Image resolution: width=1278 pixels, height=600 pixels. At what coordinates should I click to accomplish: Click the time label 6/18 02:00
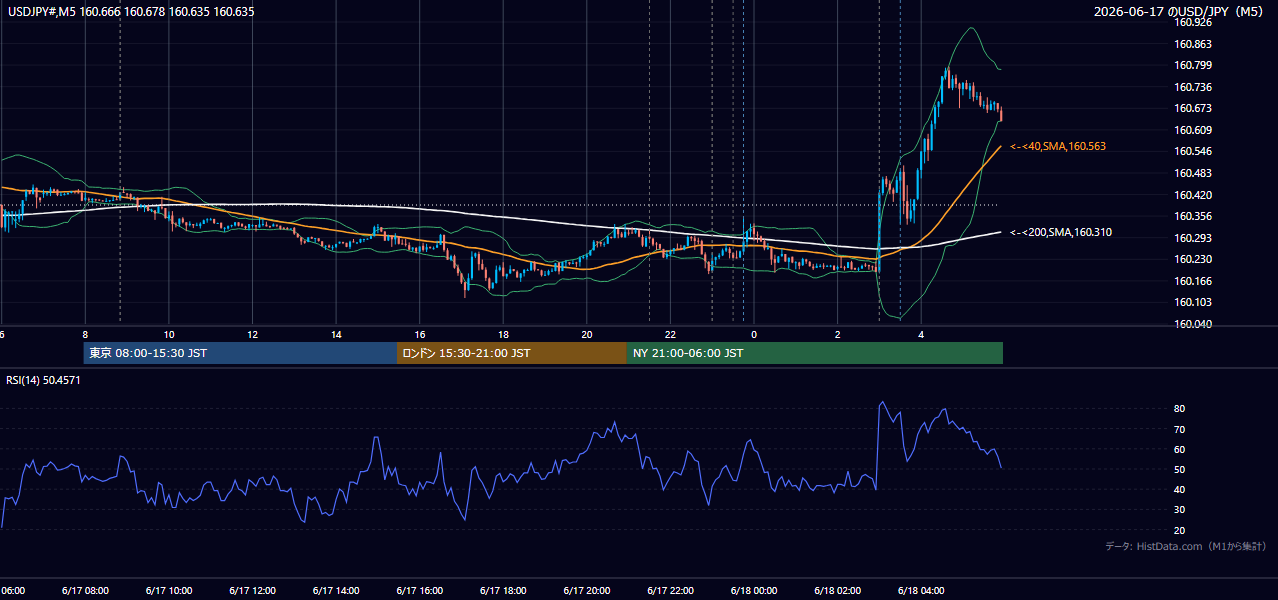click(837, 591)
